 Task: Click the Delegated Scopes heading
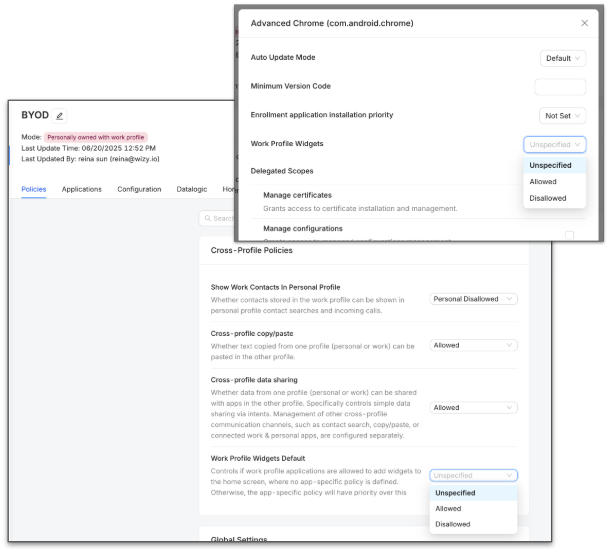tap(282, 171)
